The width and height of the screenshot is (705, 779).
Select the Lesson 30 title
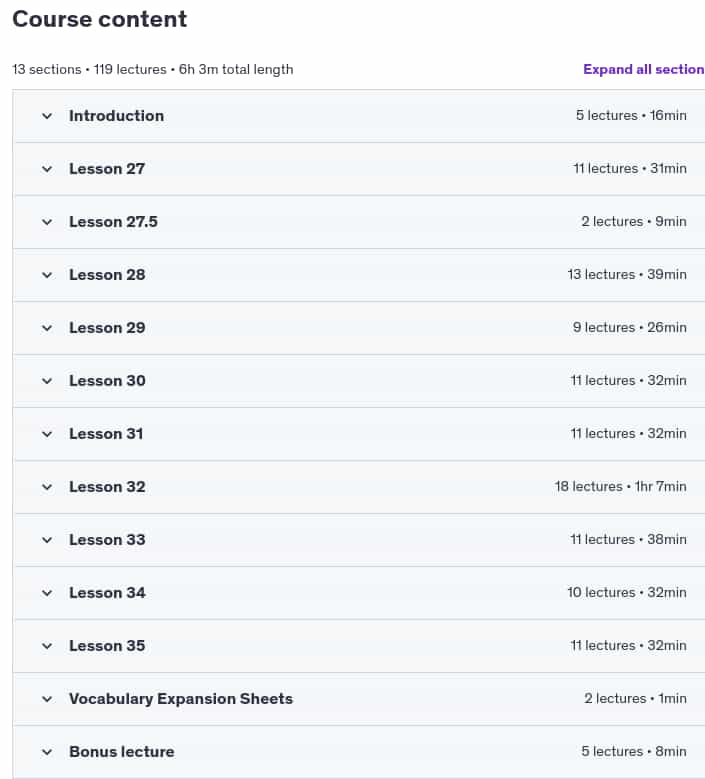[x=107, y=381]
